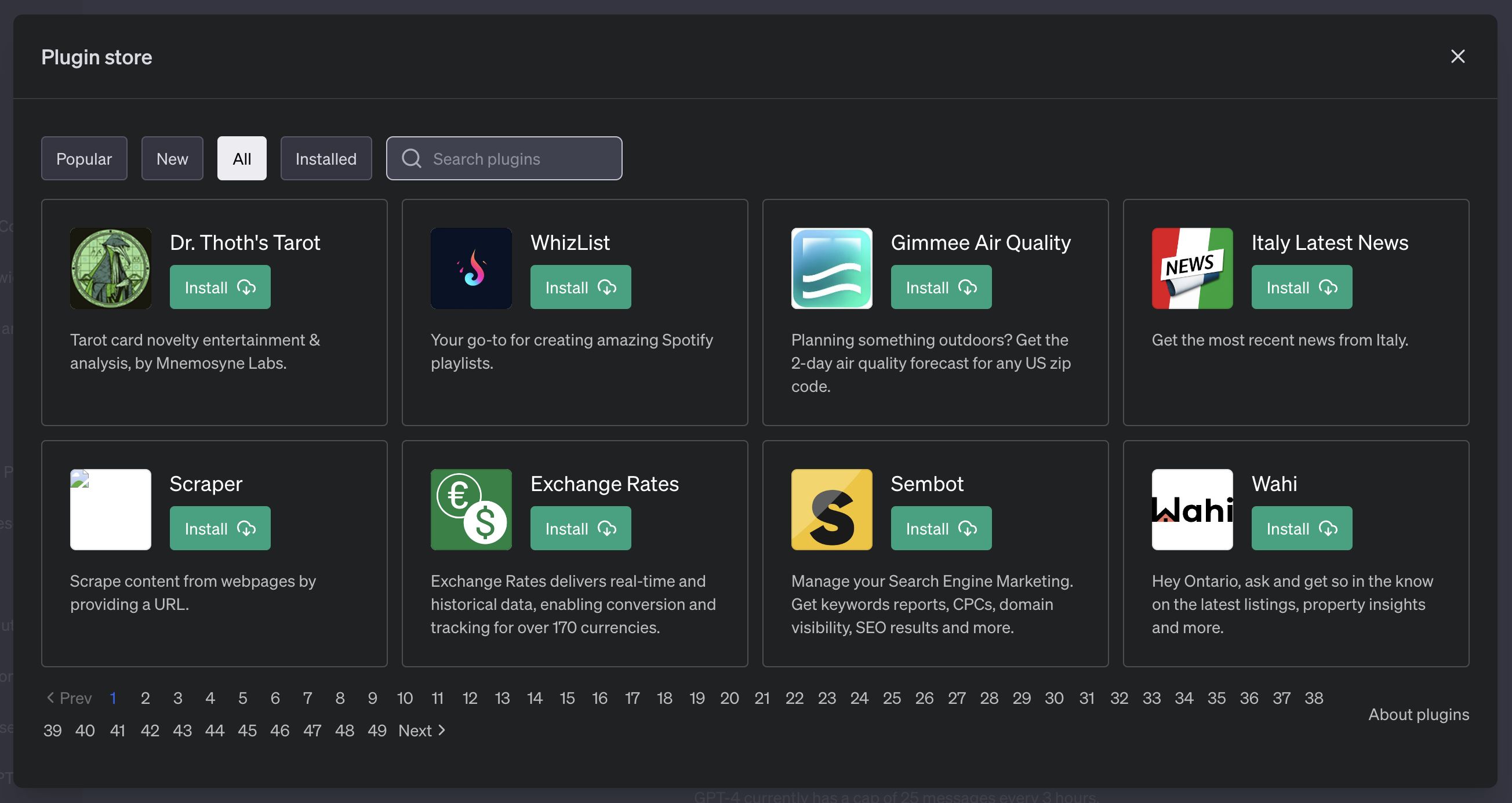Click the Sembot plugin icon

[832, 510]
